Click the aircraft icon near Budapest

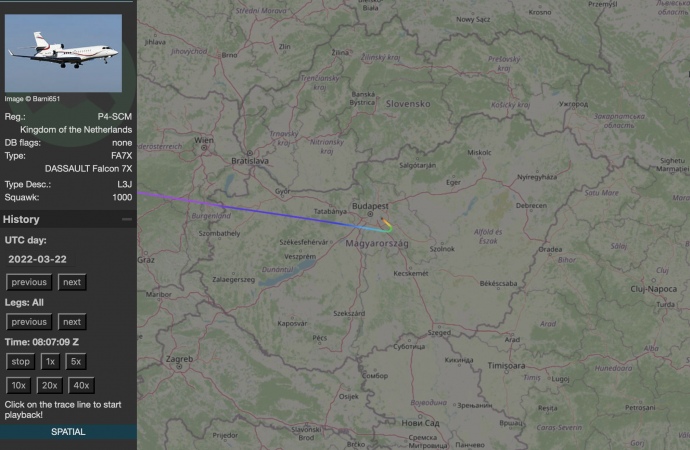(x=383, y=220)
